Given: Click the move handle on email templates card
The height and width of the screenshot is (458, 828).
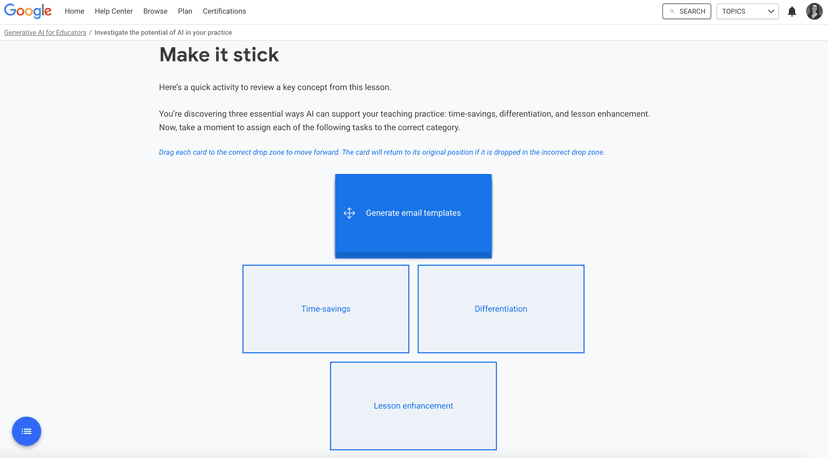Looking at the screenshot, I should click(349, 213).
